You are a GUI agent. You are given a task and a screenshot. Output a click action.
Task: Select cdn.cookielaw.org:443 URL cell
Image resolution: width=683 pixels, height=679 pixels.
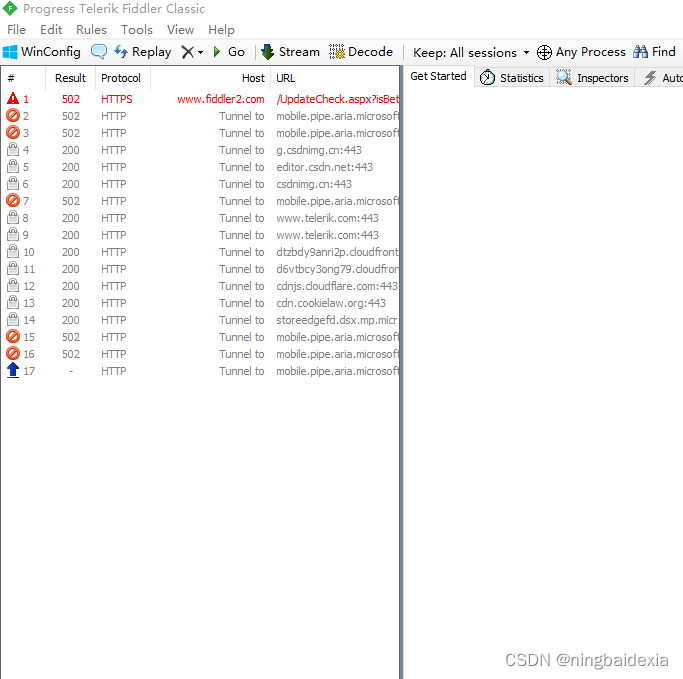(331, 303)
